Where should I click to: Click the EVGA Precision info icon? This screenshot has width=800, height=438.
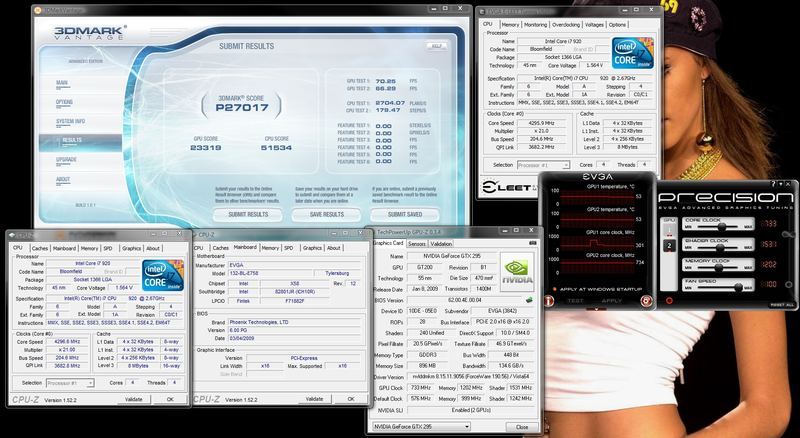tap(549, 301)
